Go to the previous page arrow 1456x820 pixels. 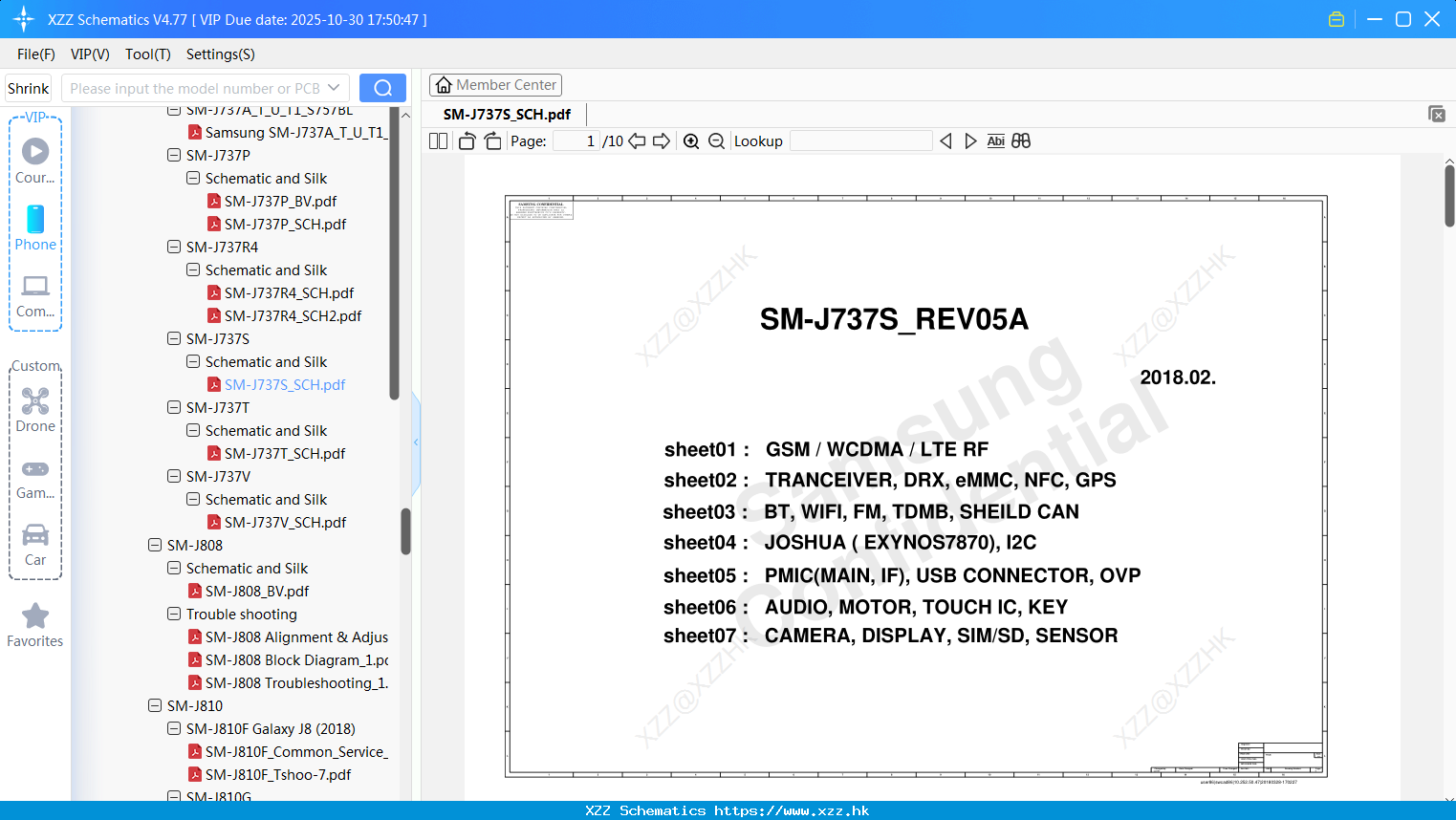click(x=637, y=141)
